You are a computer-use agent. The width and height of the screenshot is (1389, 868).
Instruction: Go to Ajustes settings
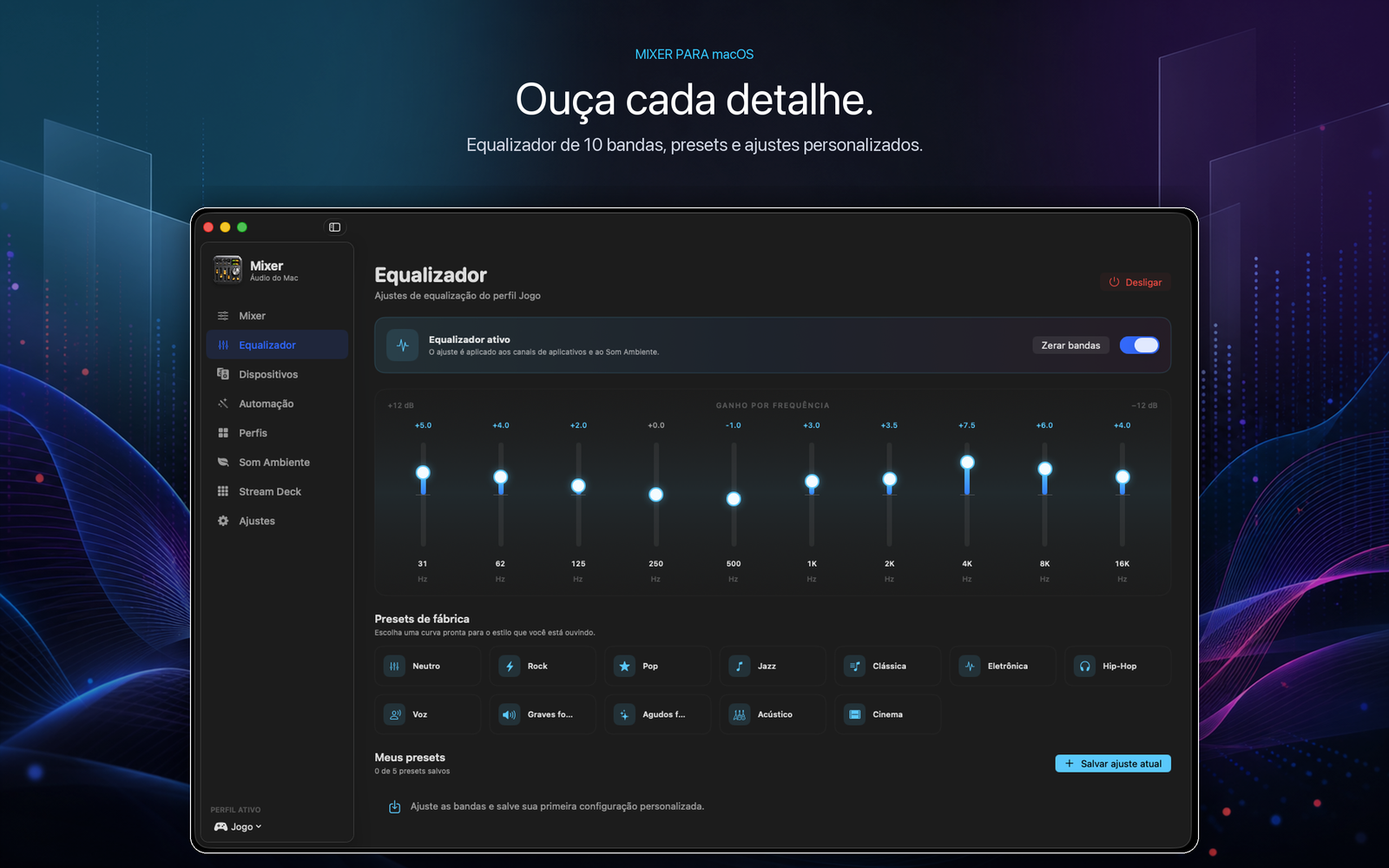coord(277,521)
